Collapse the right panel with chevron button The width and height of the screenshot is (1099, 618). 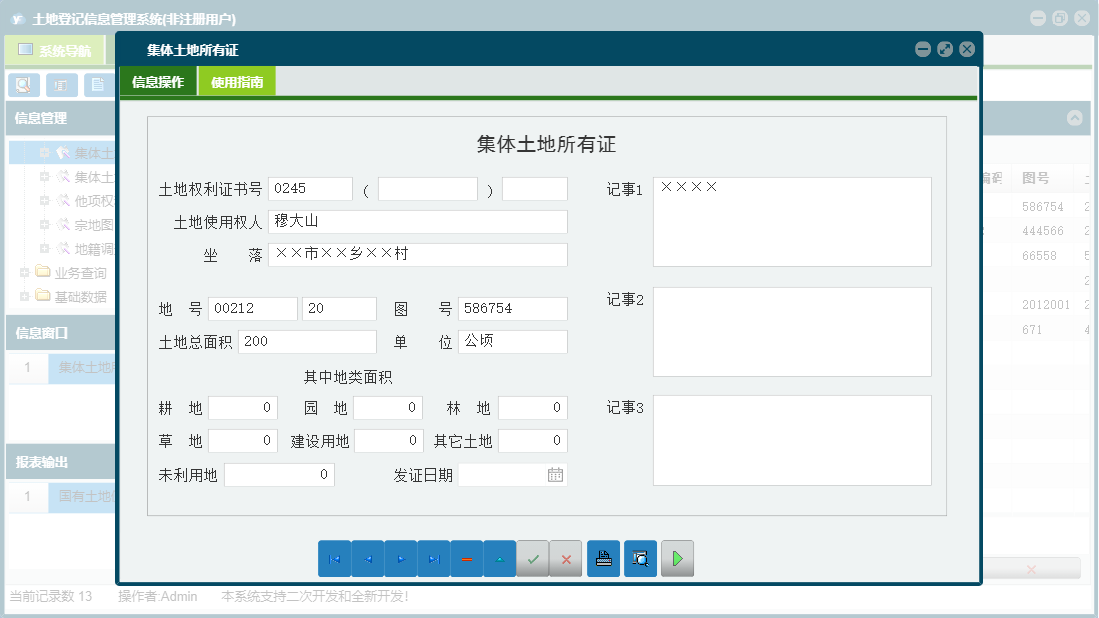tap(1074, 118)
